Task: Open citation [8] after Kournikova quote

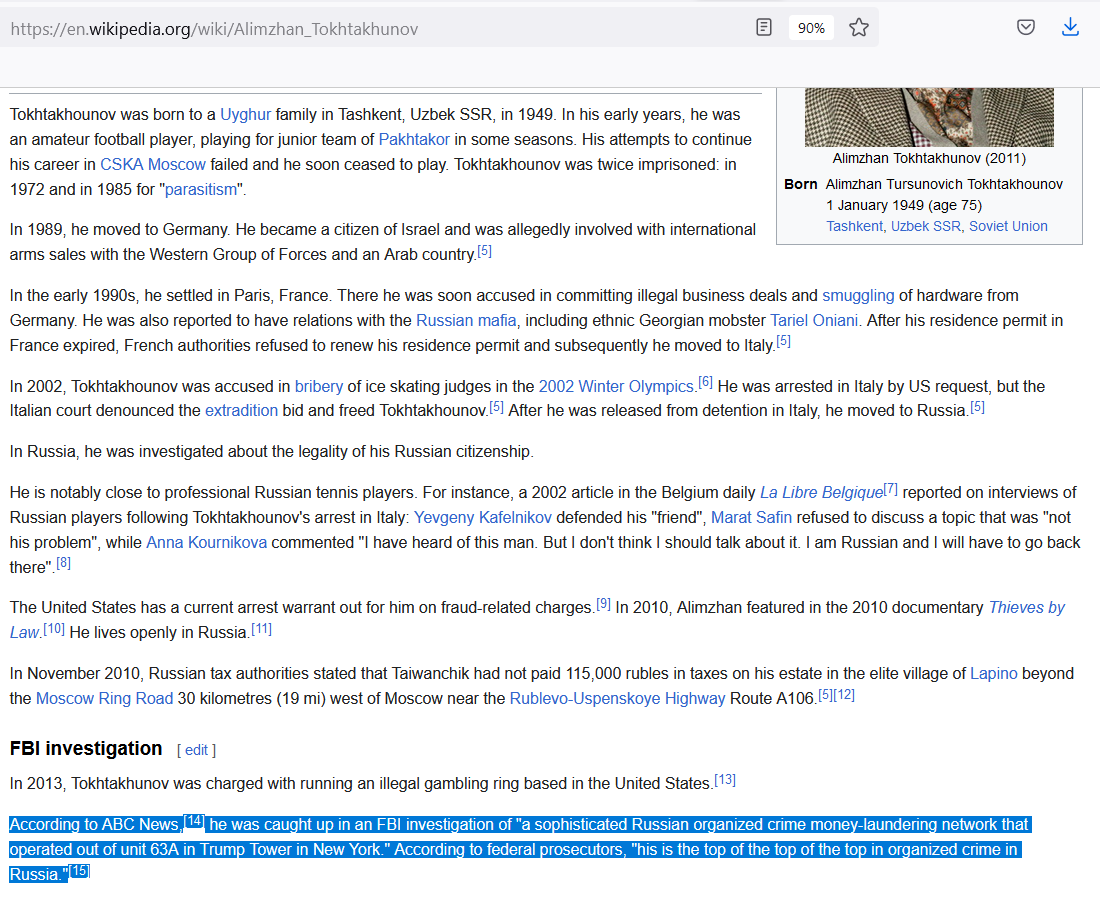Action: point(63,563)
